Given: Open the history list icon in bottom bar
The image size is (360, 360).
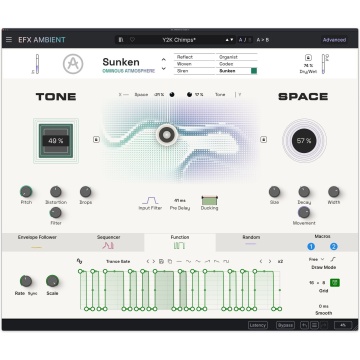Looking at the screenshot, I should (x=314, y=325).
